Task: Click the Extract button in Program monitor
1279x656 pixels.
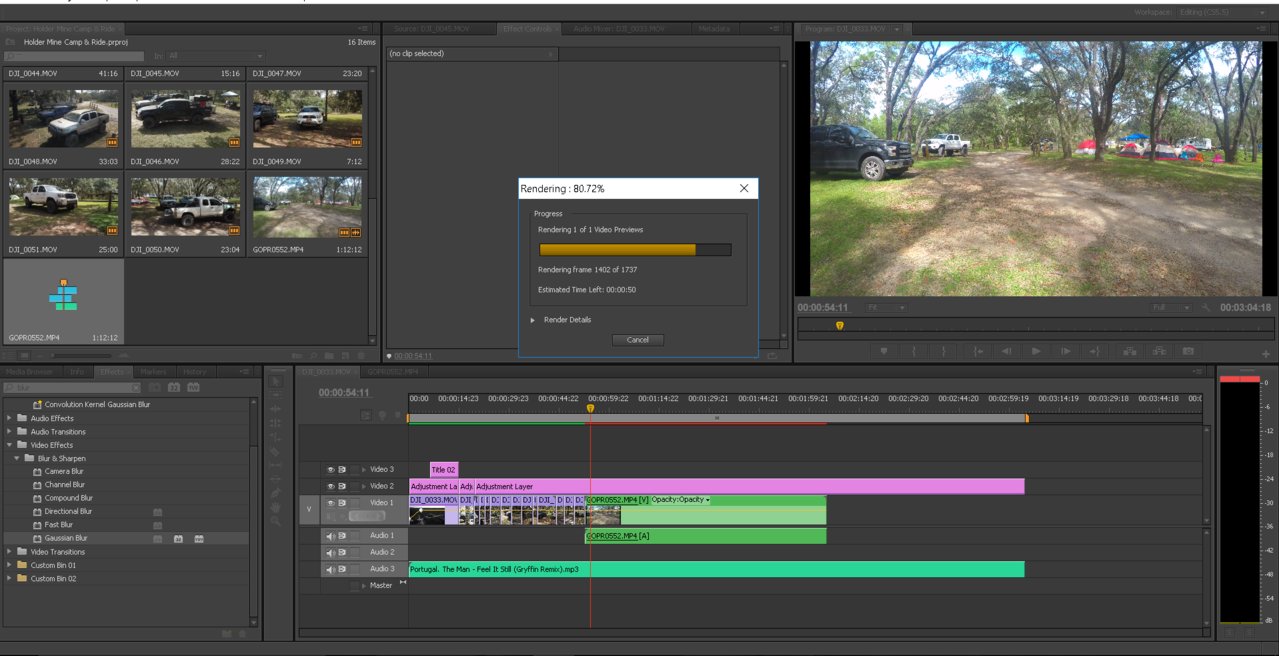Action: [x=1159, y=351]
